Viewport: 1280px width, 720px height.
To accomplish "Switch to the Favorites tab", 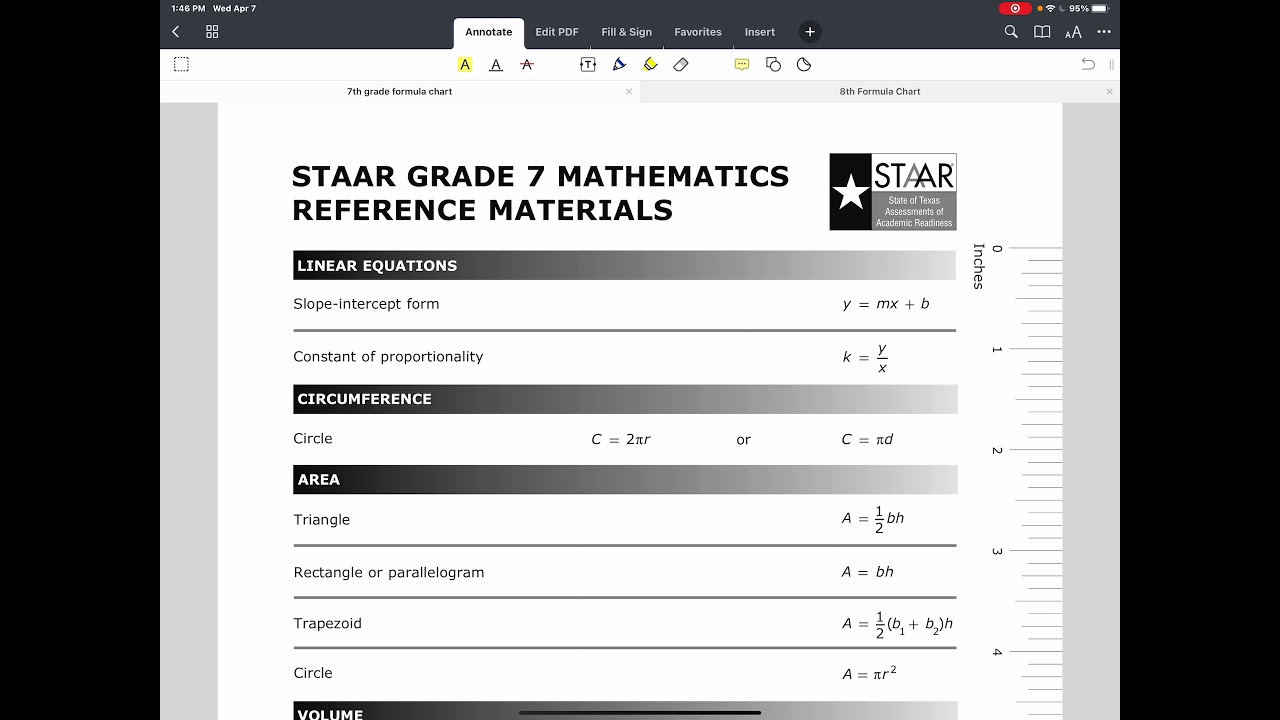I will pyautogui.click(x=698, y=32).
